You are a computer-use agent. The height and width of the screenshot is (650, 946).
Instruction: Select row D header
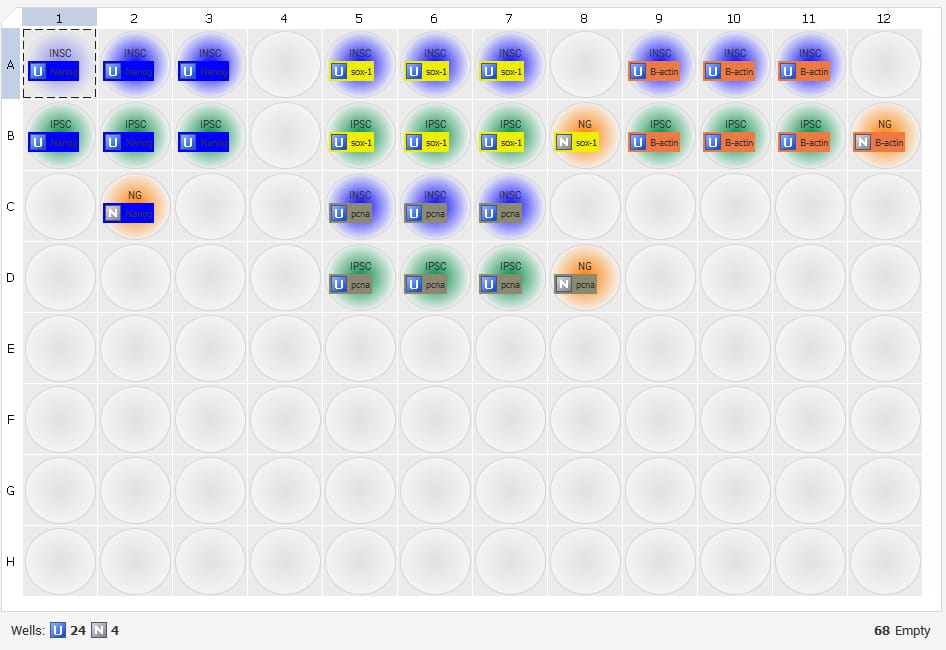point(11,277)
